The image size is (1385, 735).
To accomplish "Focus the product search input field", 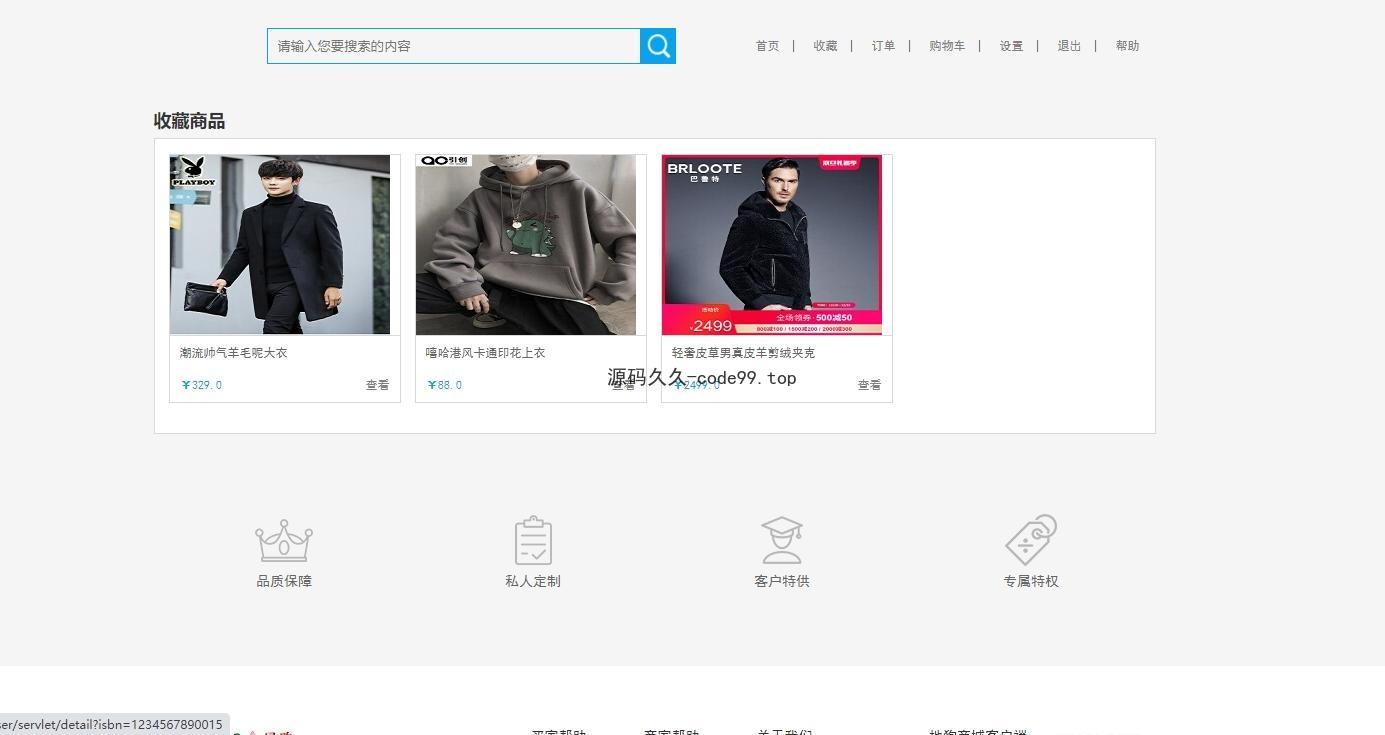I will pyautogui.click(x=454, y=46).
